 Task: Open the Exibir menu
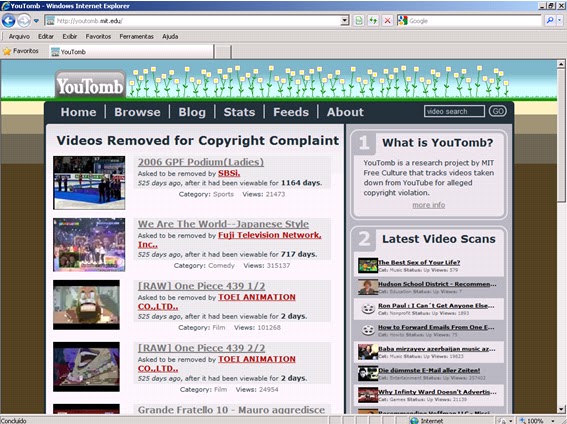point(69,36)
